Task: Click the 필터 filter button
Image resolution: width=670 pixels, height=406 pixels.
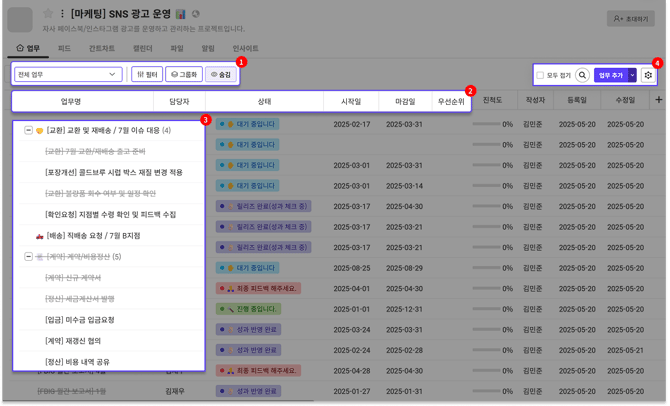Action: [147, 74]
